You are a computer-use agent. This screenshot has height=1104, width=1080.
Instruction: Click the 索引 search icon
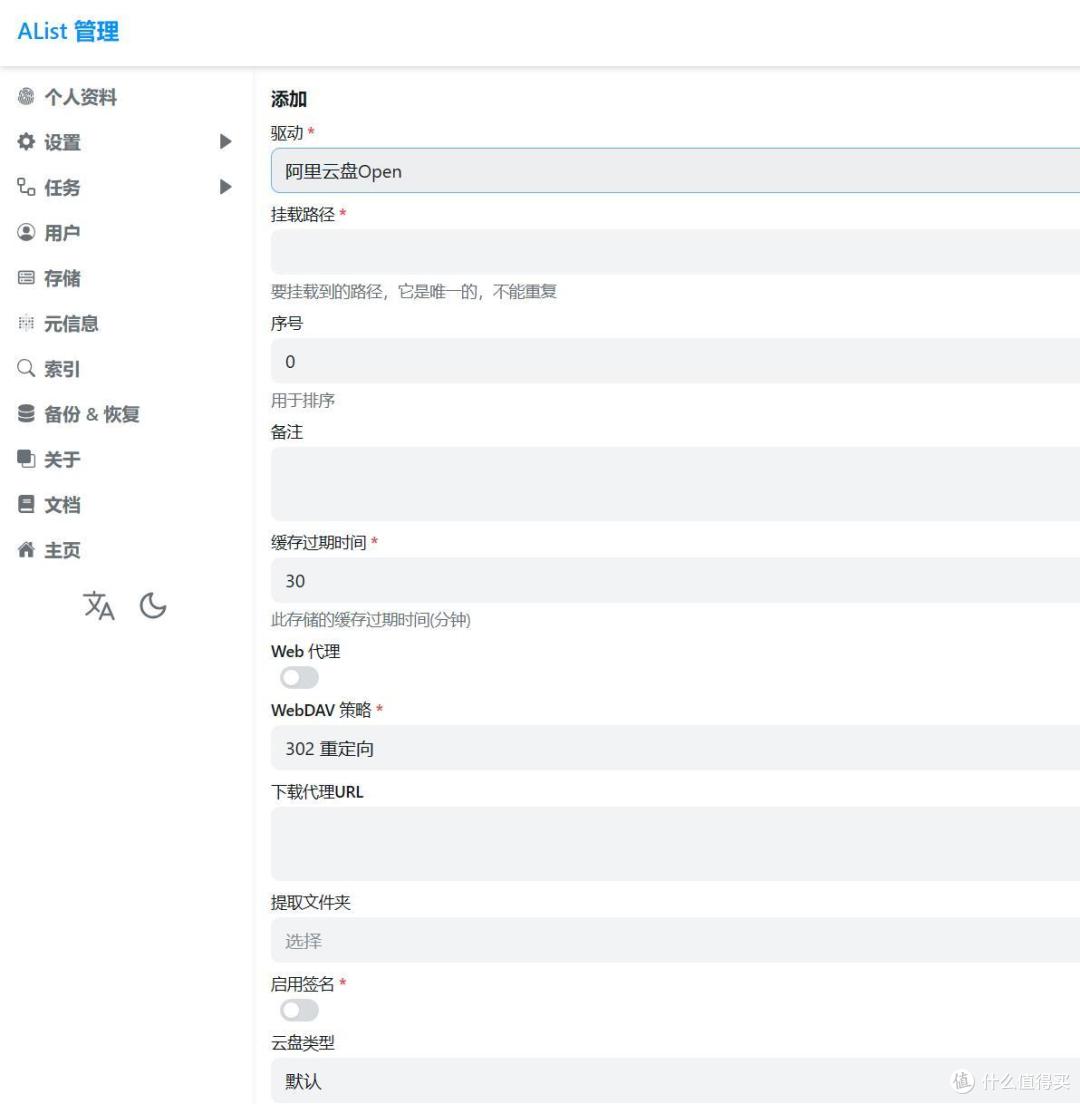tap(26, 368)
